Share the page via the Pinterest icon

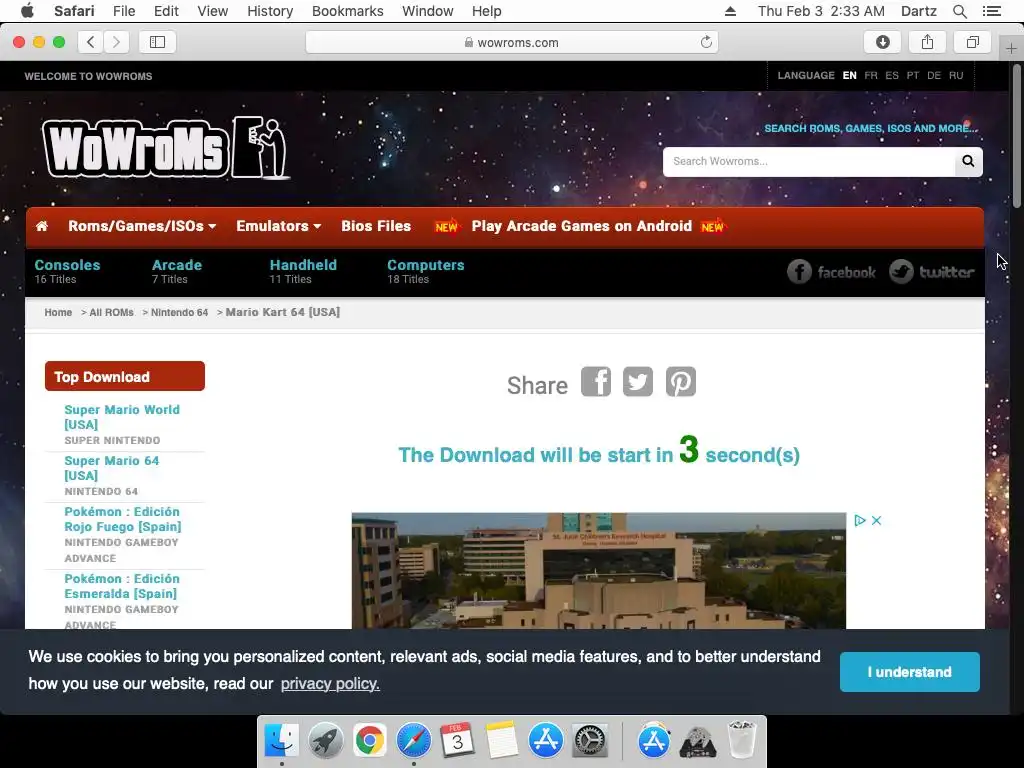(680, 381)
